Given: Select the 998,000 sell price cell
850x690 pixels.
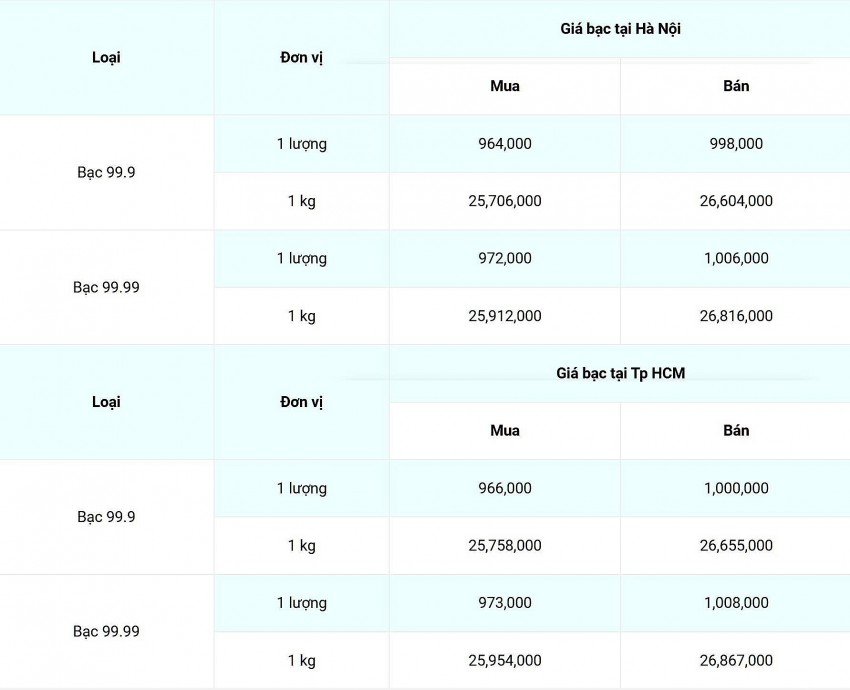Looking at the screenshot, I should pyautogui.click(x=736, y=144).
